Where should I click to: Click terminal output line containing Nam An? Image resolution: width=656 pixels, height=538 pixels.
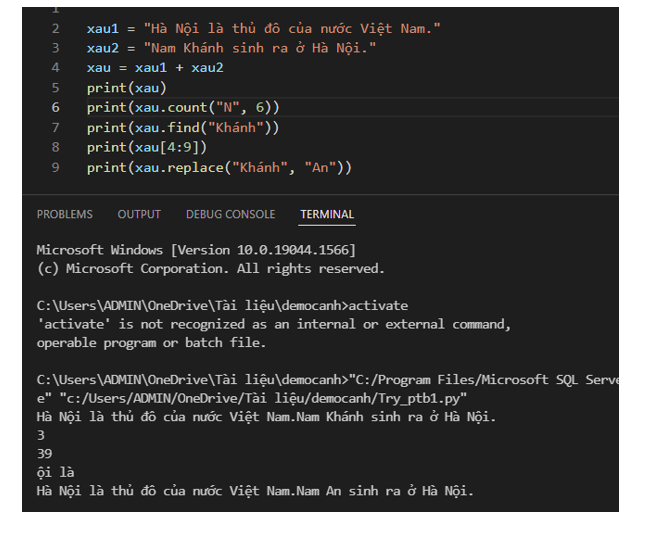coord(255,491)
